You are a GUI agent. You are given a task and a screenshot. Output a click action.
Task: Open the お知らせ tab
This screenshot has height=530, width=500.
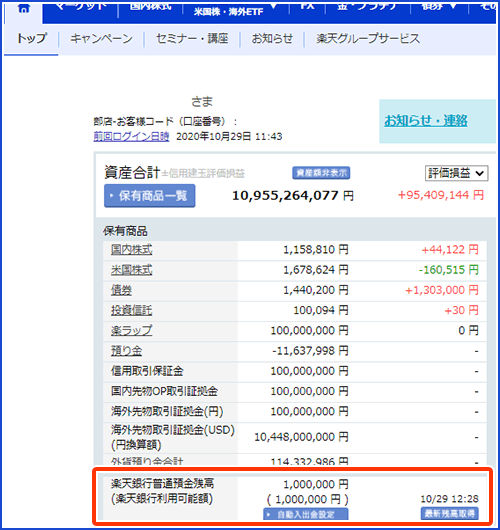(x=272, y=39)
